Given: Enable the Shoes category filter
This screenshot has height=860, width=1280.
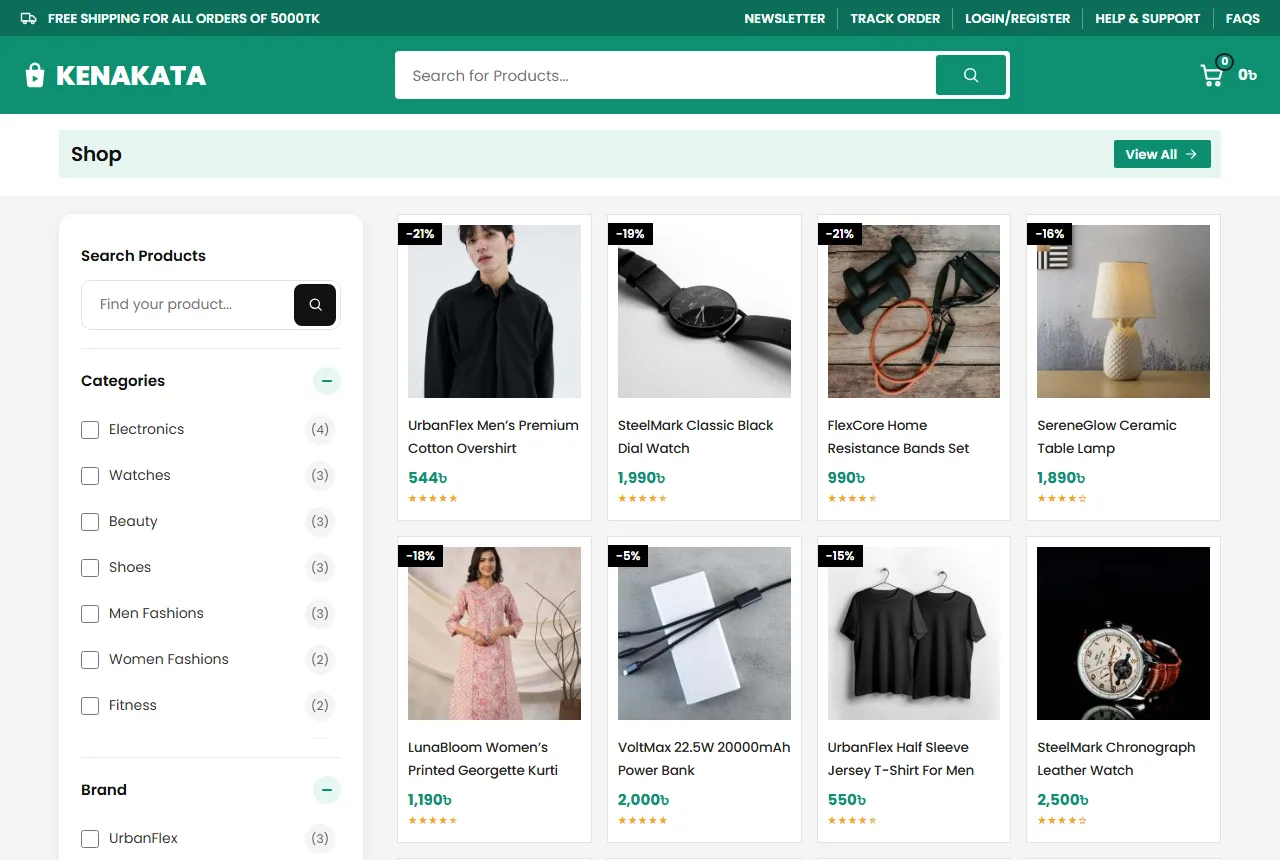Looking at the screenshot, I should [x=90, y=568].
